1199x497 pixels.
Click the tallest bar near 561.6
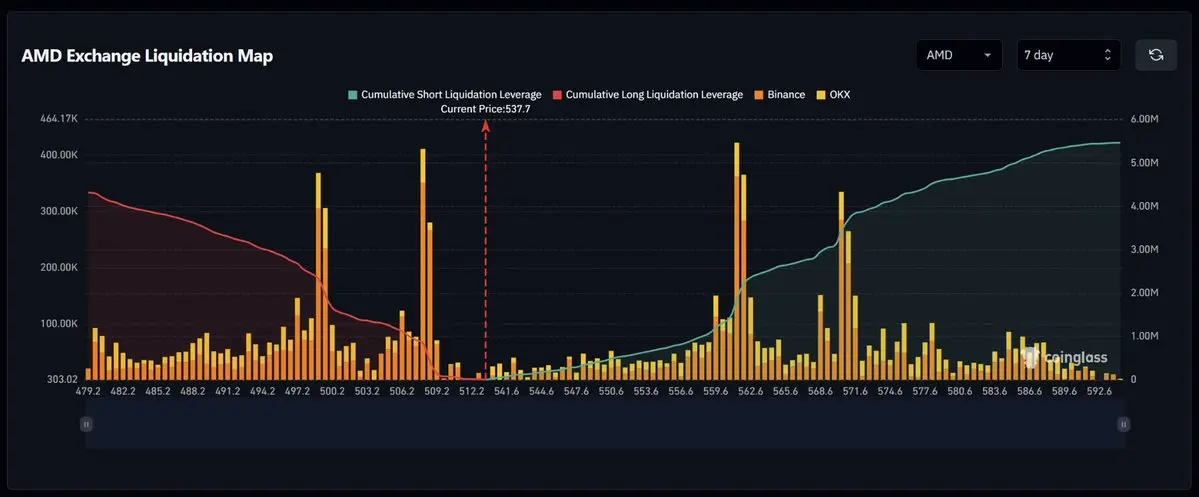click(736, 261)
